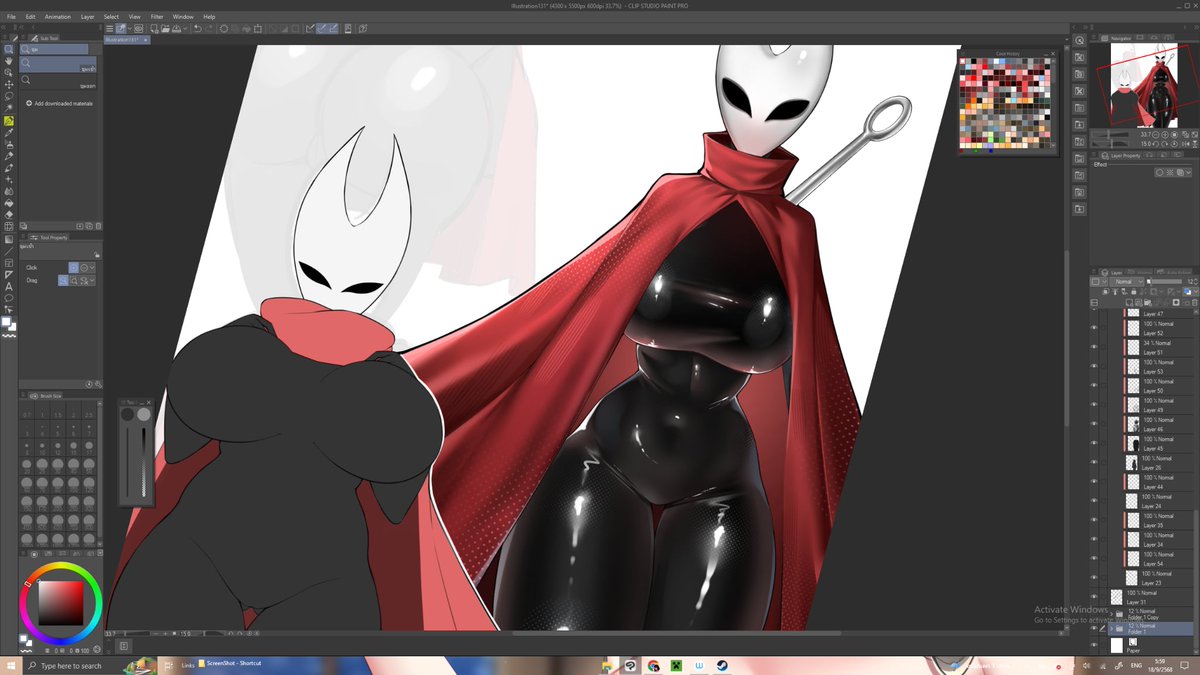Toggle Paper layer visibility eye
Viewport: 1200px width, 675px height.
1094,646
